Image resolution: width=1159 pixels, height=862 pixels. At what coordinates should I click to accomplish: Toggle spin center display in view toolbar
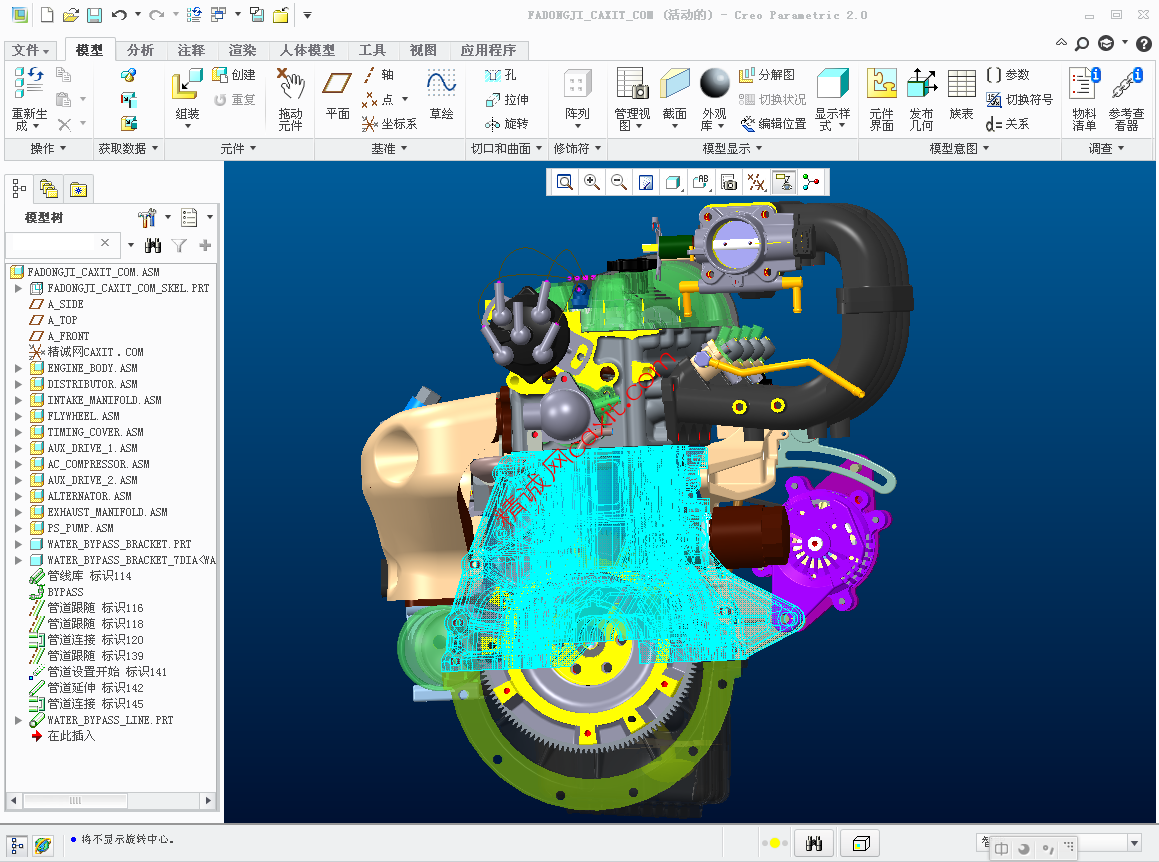point(810,182)
